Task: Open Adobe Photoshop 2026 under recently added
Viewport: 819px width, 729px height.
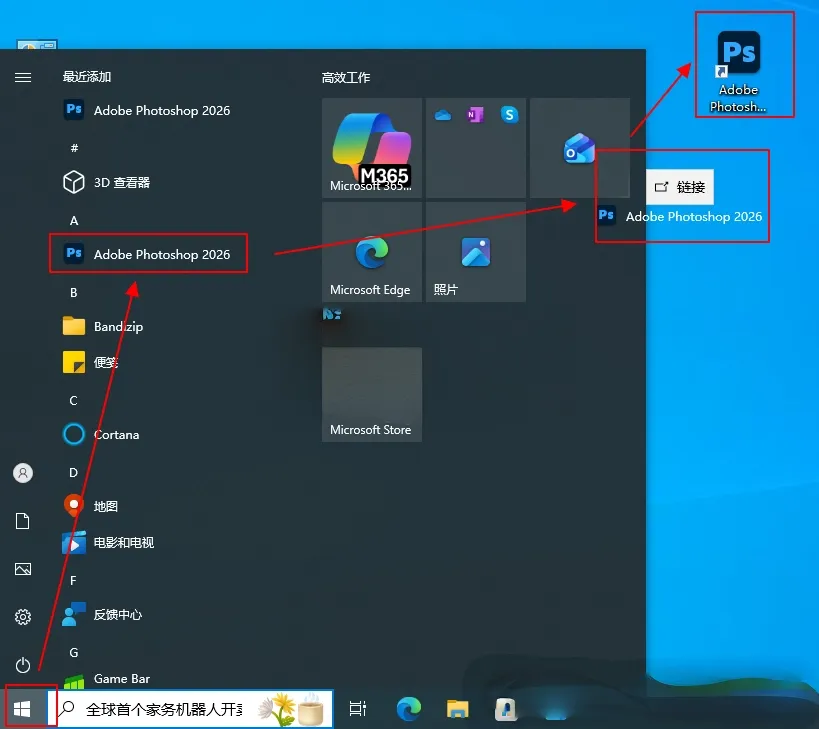Action: click(x=147, y=110)
